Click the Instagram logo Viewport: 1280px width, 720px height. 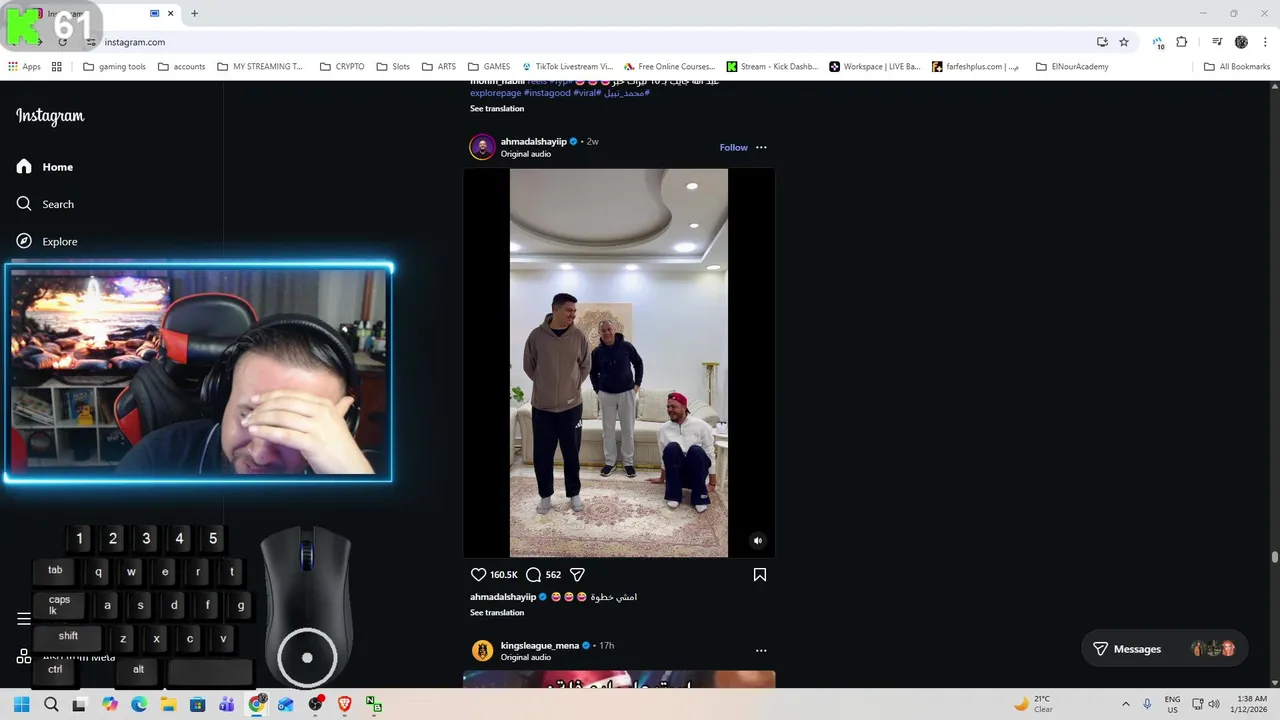[x=50, y=116]
